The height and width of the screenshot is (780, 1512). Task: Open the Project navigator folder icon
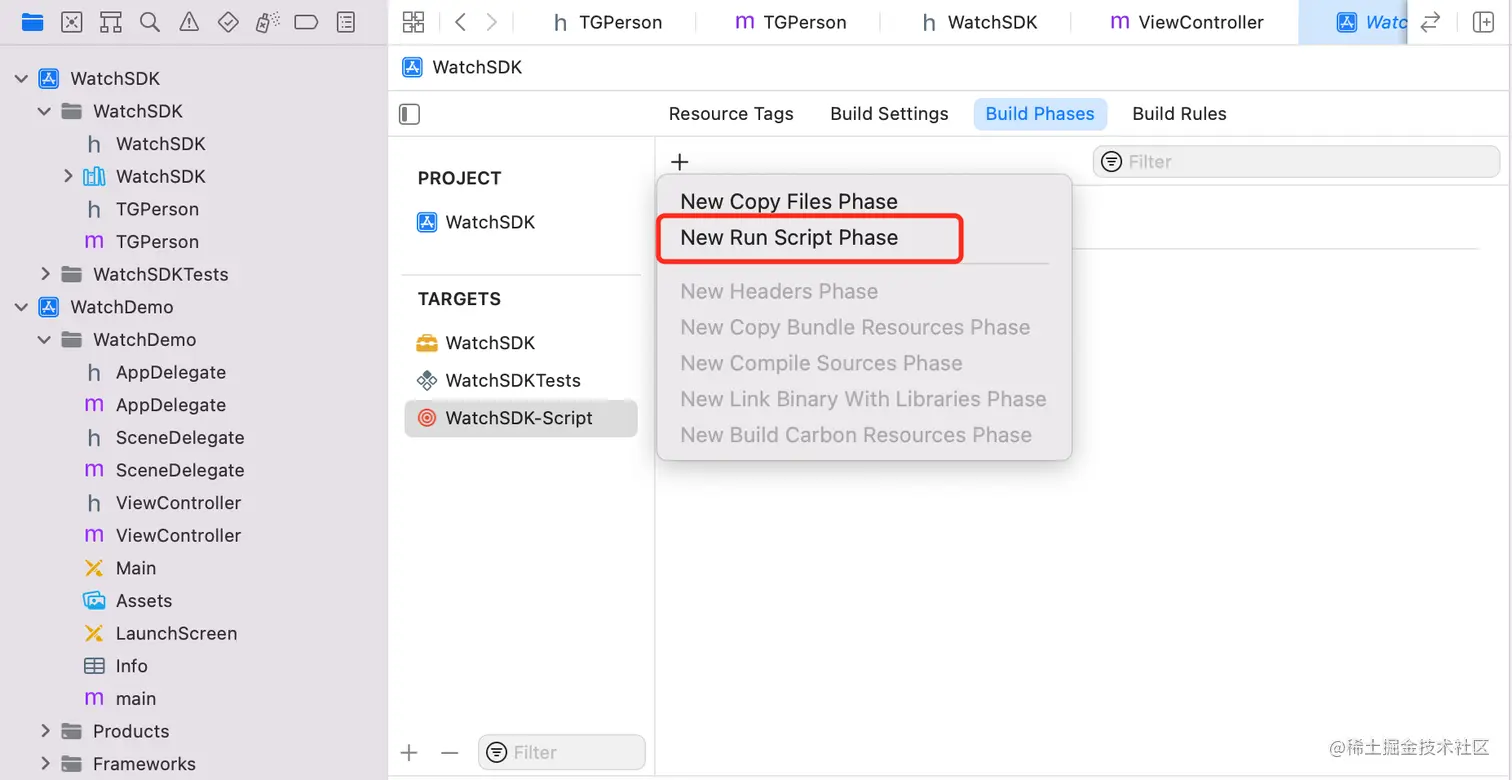pos(32,22)
